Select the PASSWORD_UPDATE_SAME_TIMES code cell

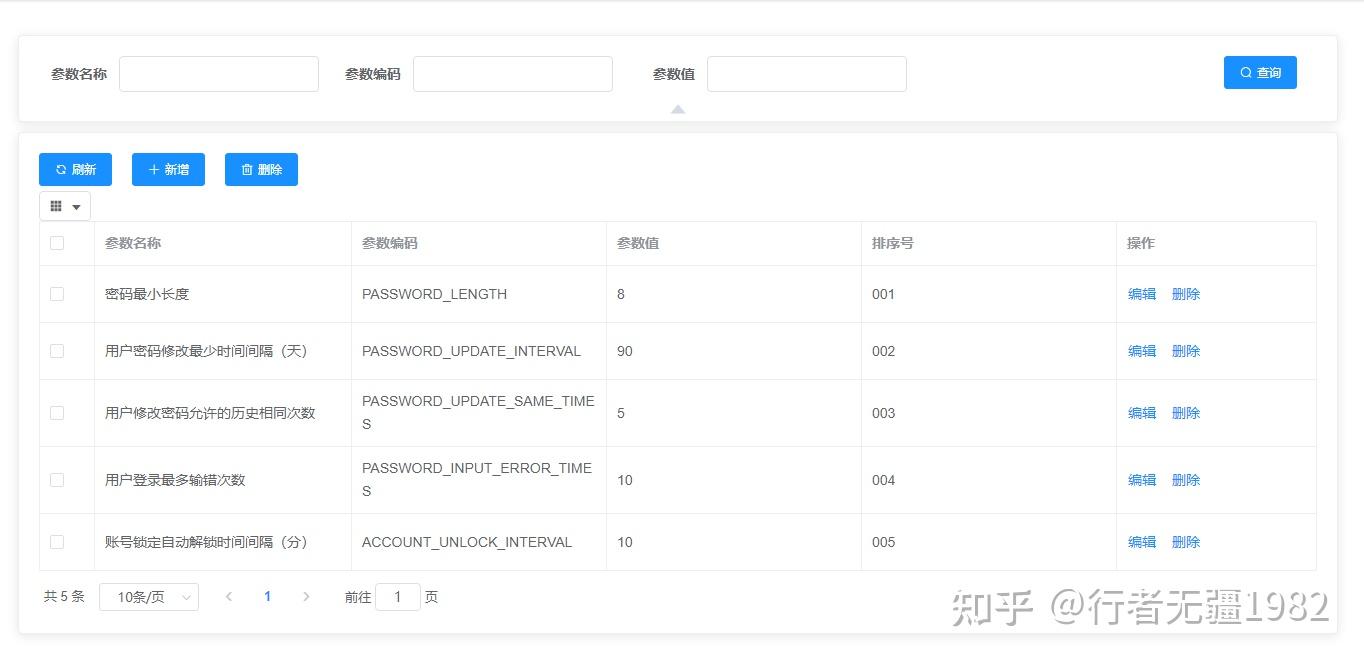tap(479, 413)
